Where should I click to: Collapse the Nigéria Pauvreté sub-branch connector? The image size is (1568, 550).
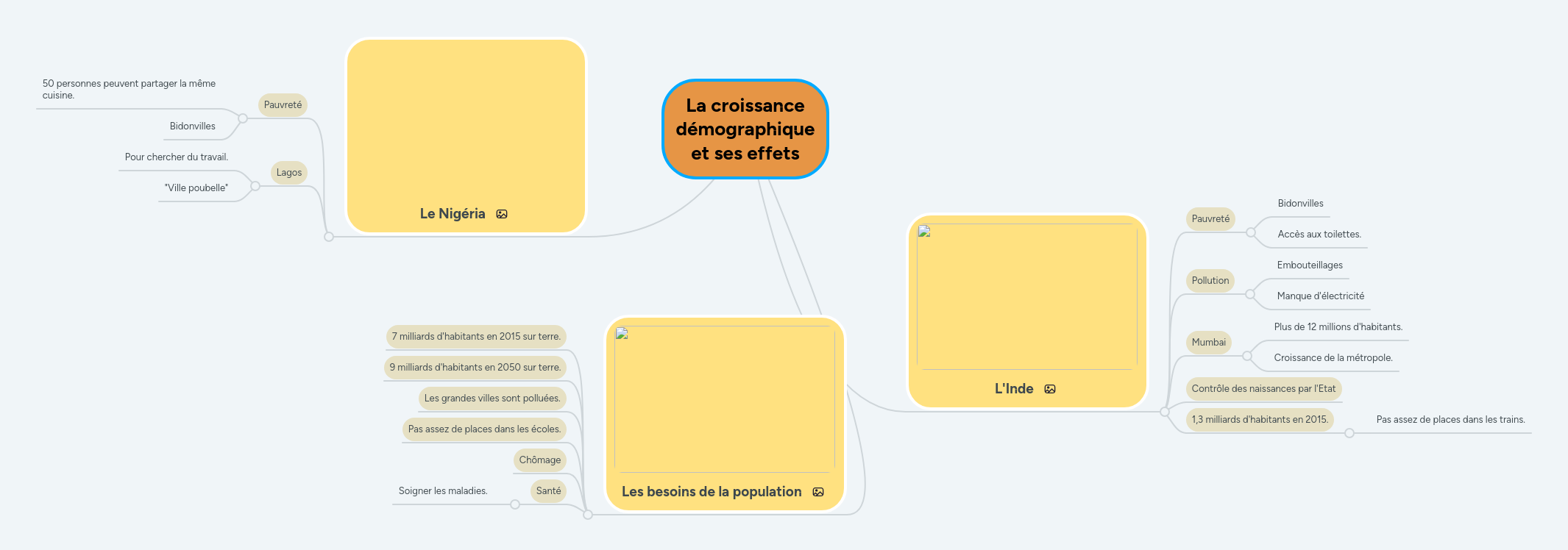pos(243,118)
